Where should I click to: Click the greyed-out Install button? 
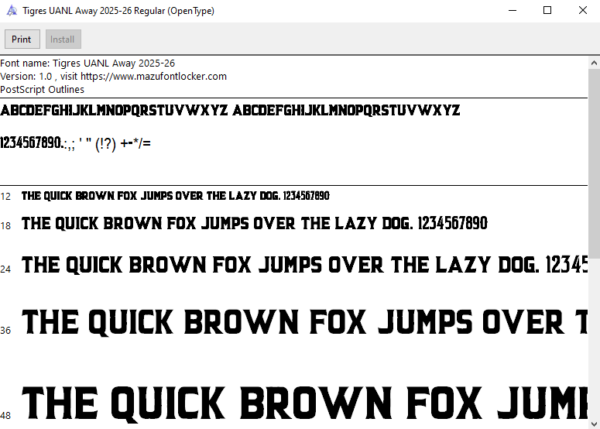point(63,39)
